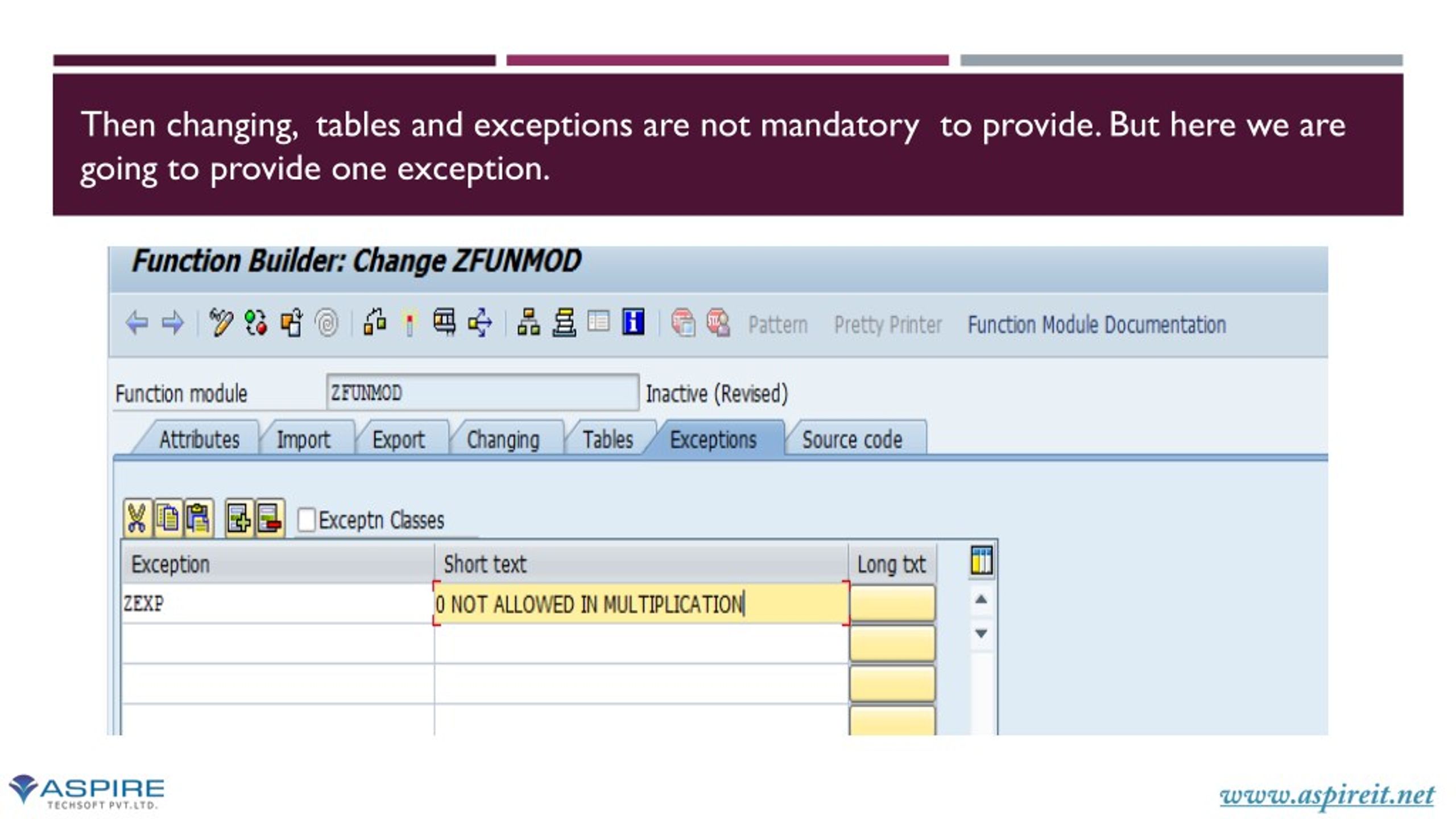Copy the selected row with the copy icon

167,519
